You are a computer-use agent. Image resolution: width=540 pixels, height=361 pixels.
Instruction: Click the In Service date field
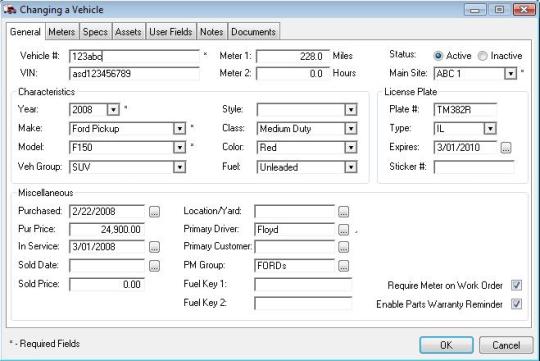click(x=107, y=247)
